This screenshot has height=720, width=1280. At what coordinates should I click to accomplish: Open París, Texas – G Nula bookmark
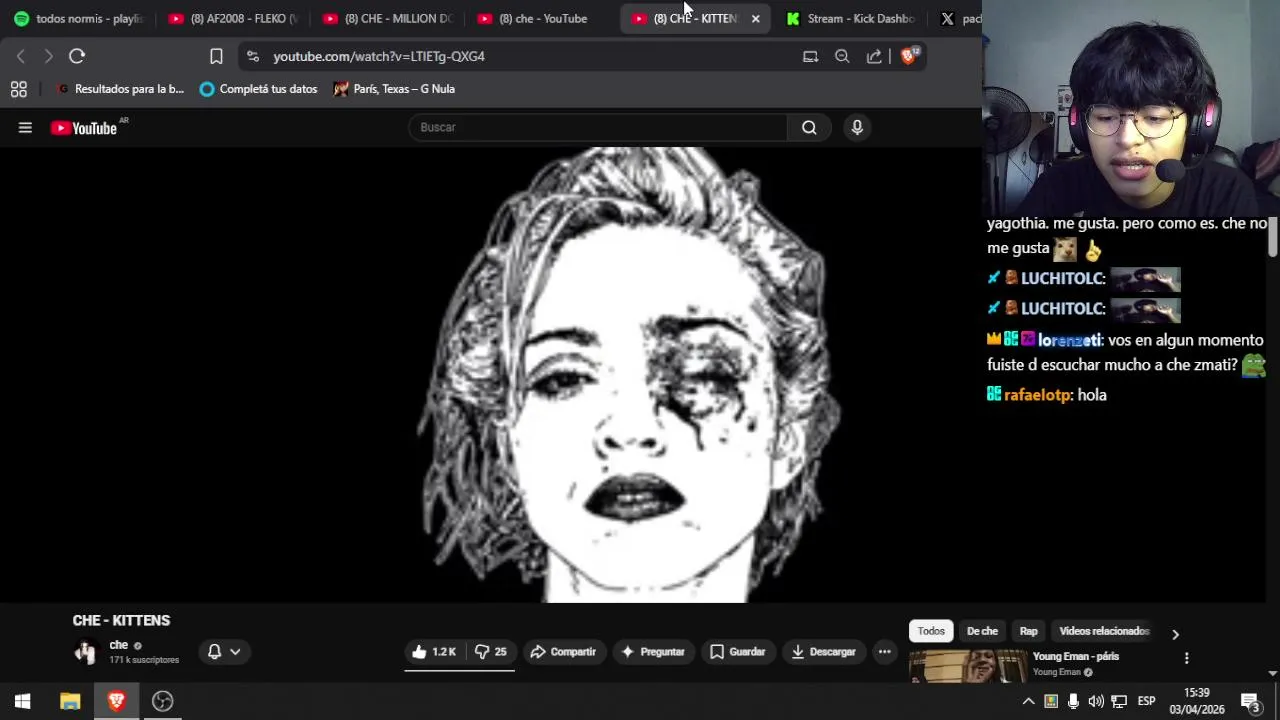click(395, 89)
